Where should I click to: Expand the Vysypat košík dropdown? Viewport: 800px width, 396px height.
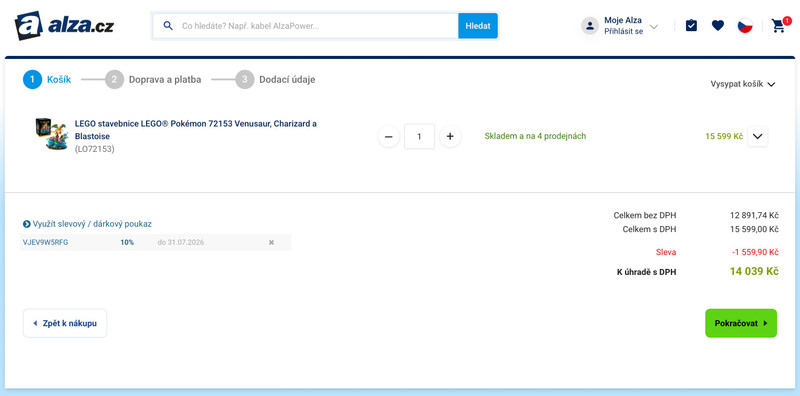click(x=743, y=84)
